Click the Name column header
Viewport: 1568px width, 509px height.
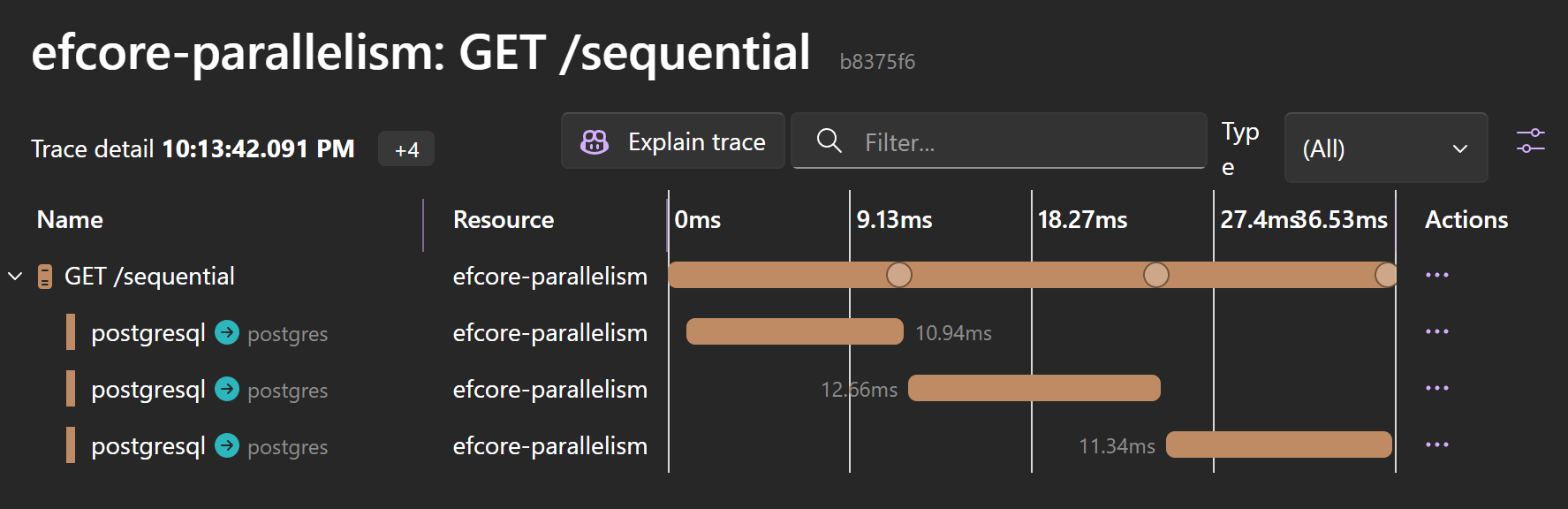pyautogui.click(x=70, y=219)
